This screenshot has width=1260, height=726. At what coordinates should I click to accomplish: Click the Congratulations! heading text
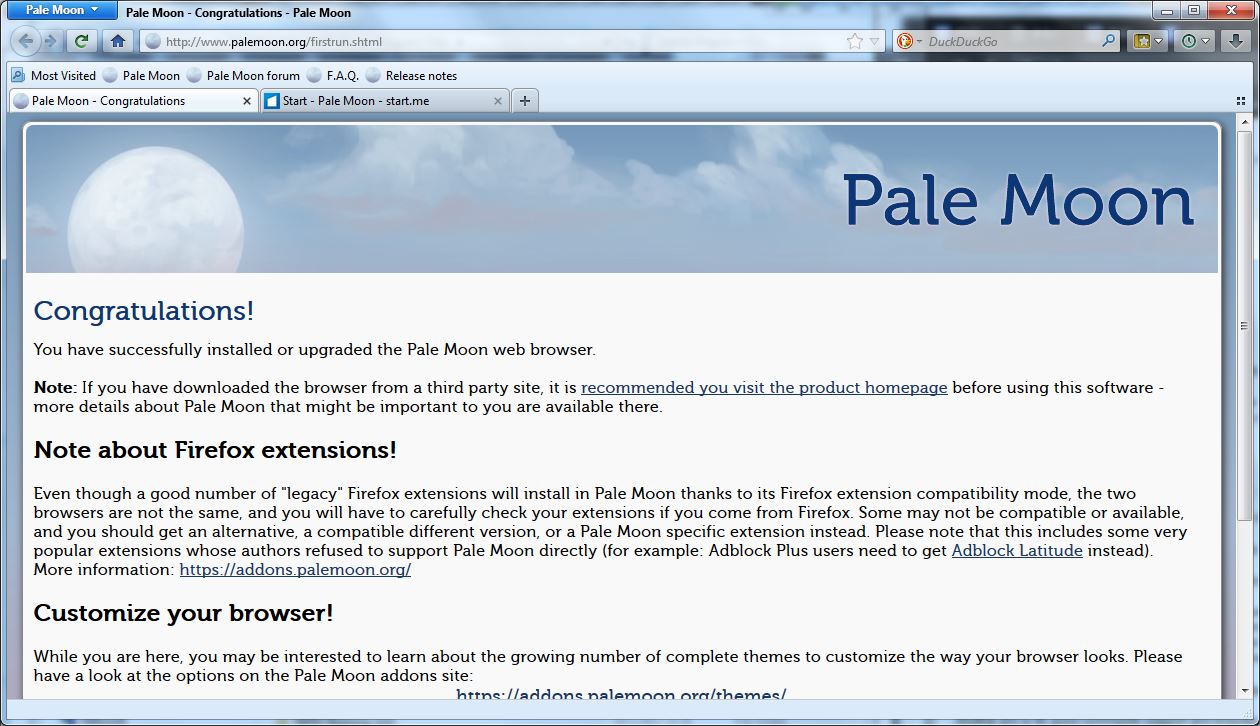[144, 310]
